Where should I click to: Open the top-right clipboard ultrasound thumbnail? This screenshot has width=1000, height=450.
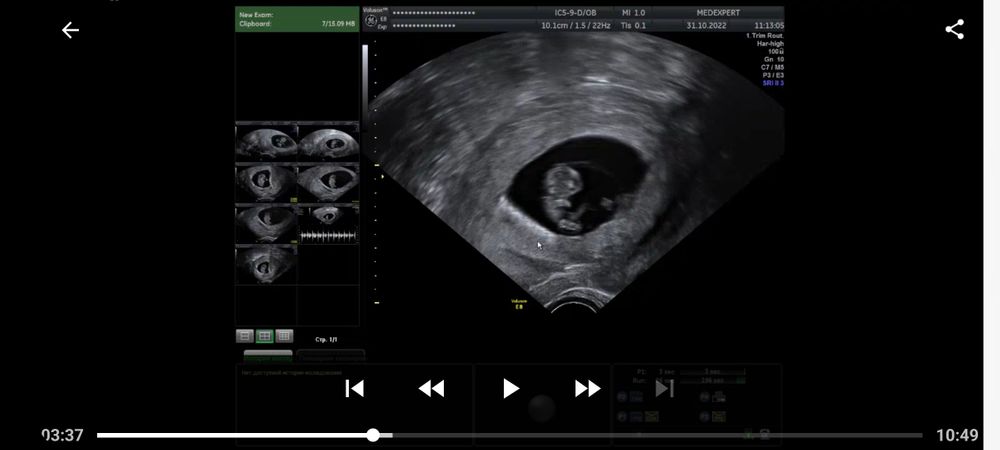click(x=328, y=142)
